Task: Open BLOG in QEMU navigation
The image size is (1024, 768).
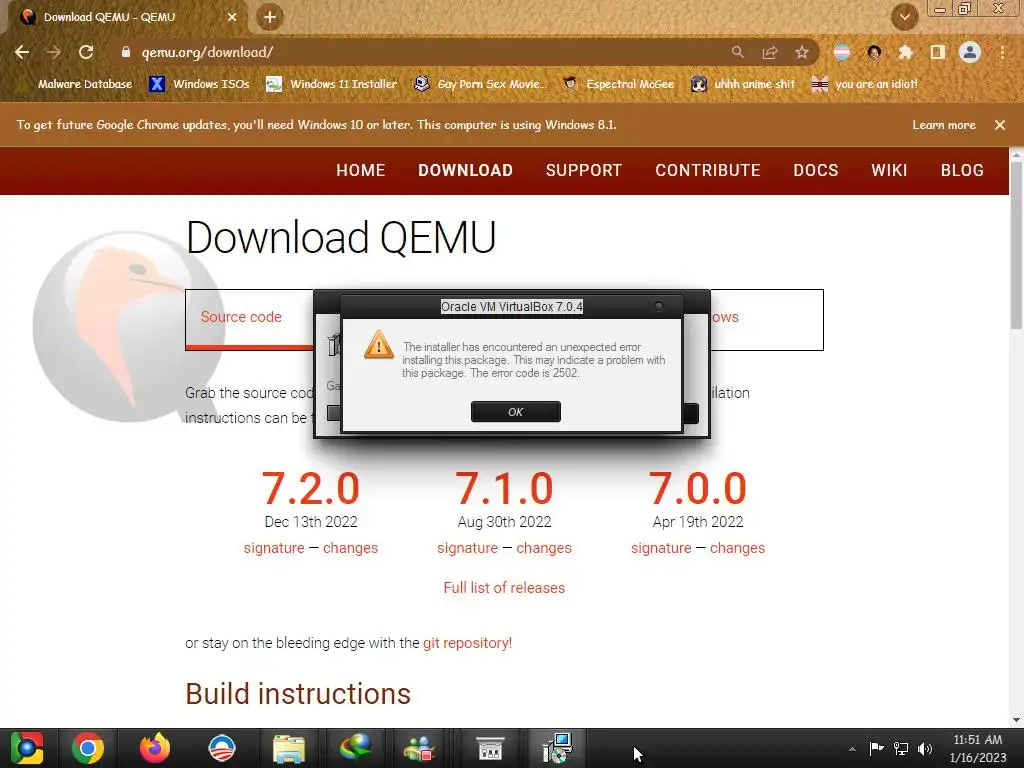Action: pyautogui.click(x=962, y=170)
